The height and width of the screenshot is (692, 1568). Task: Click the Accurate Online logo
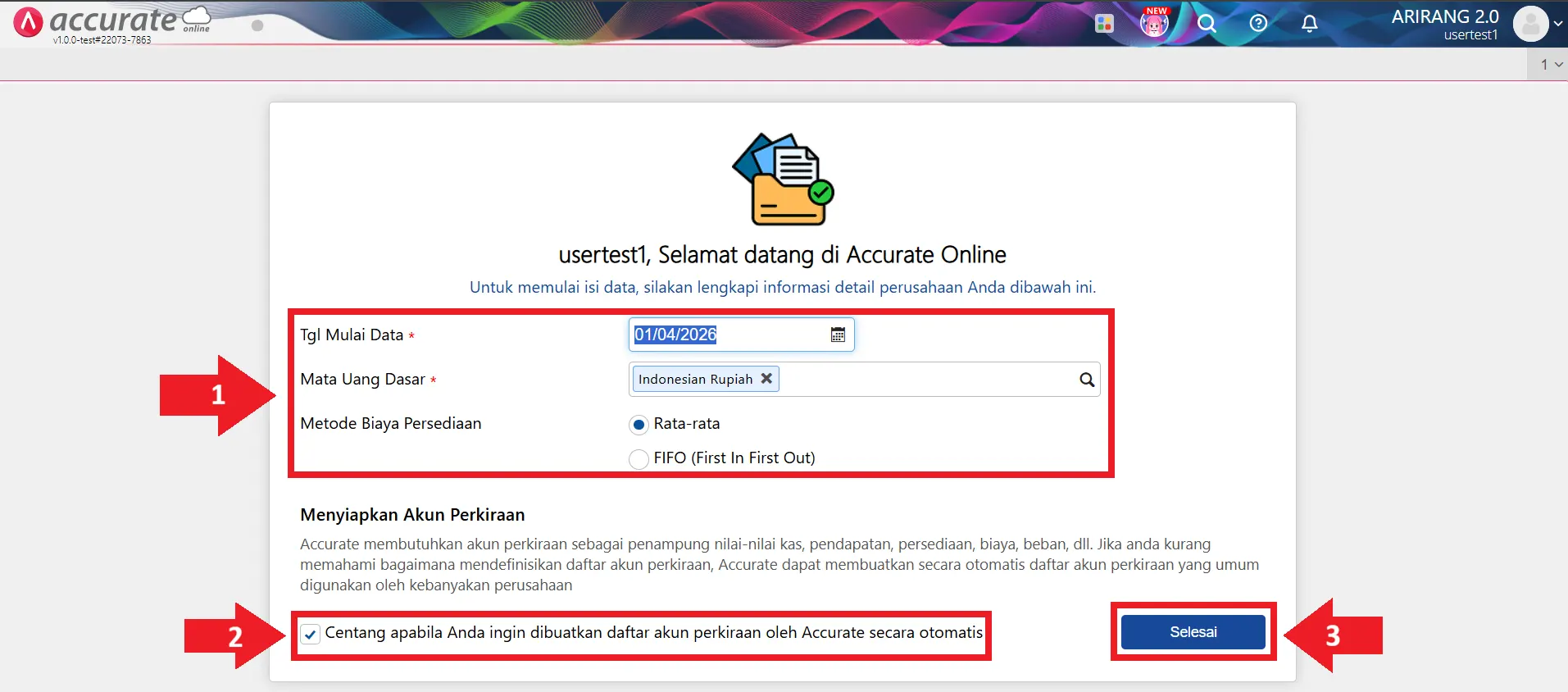[111, 20]
